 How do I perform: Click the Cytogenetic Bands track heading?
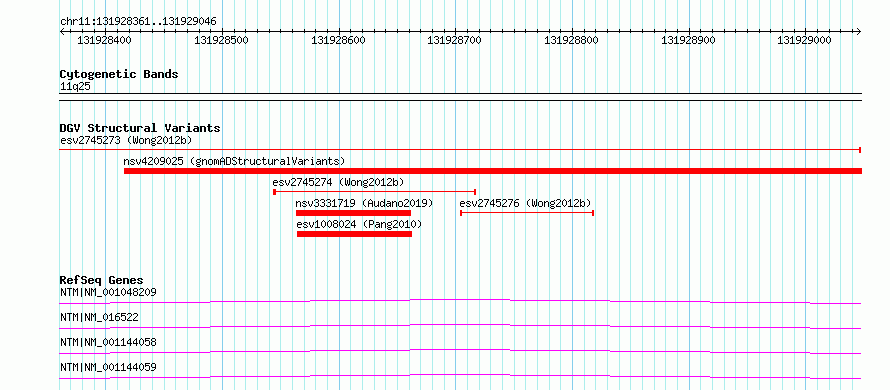[119, 74]
